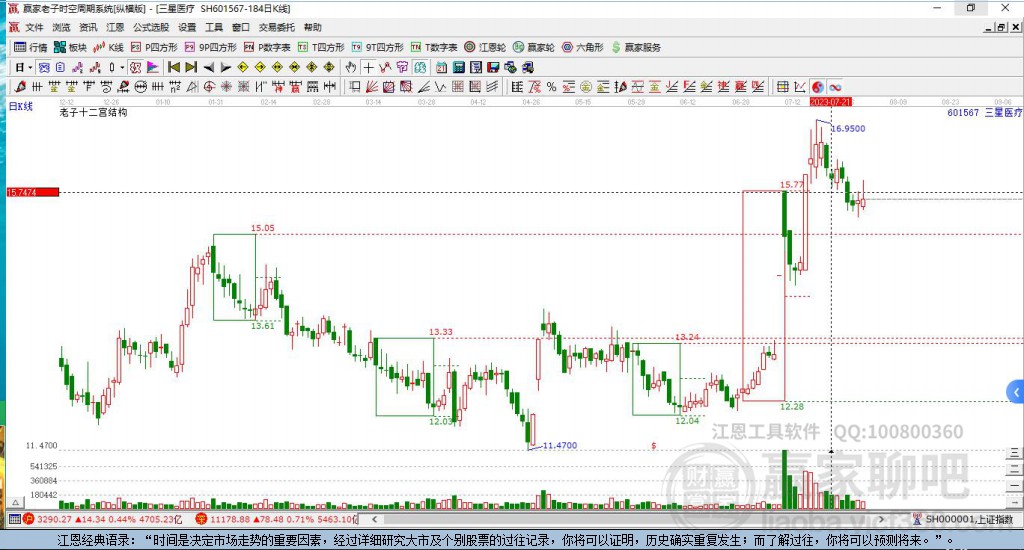Click the black left-pointing triangle icon
This screenshot has width=1024, height=550.
tap(208, 67)
